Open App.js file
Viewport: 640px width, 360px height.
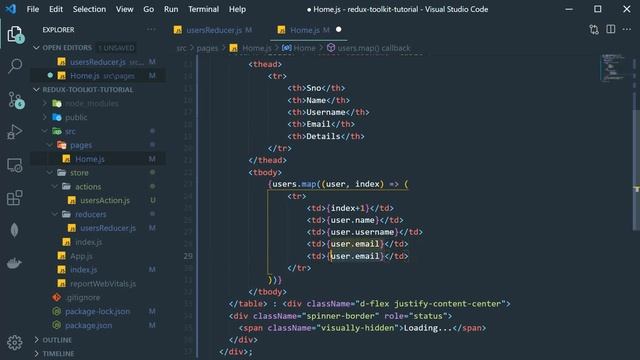(98, 256)
